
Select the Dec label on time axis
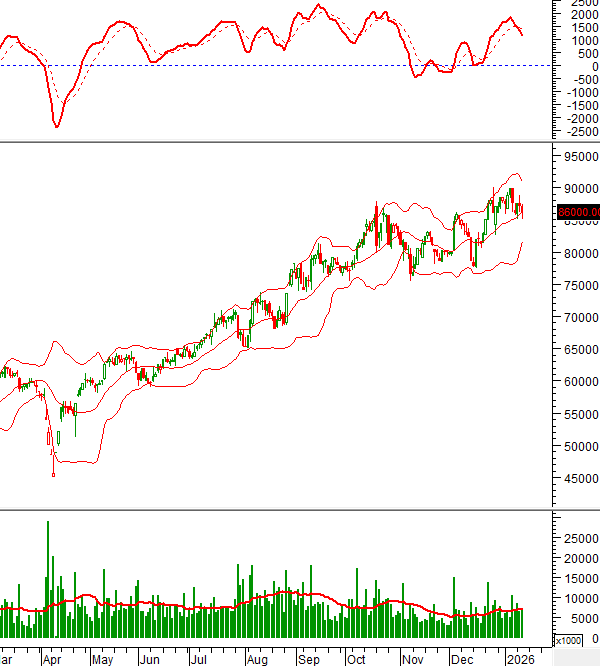click(462, 660)
